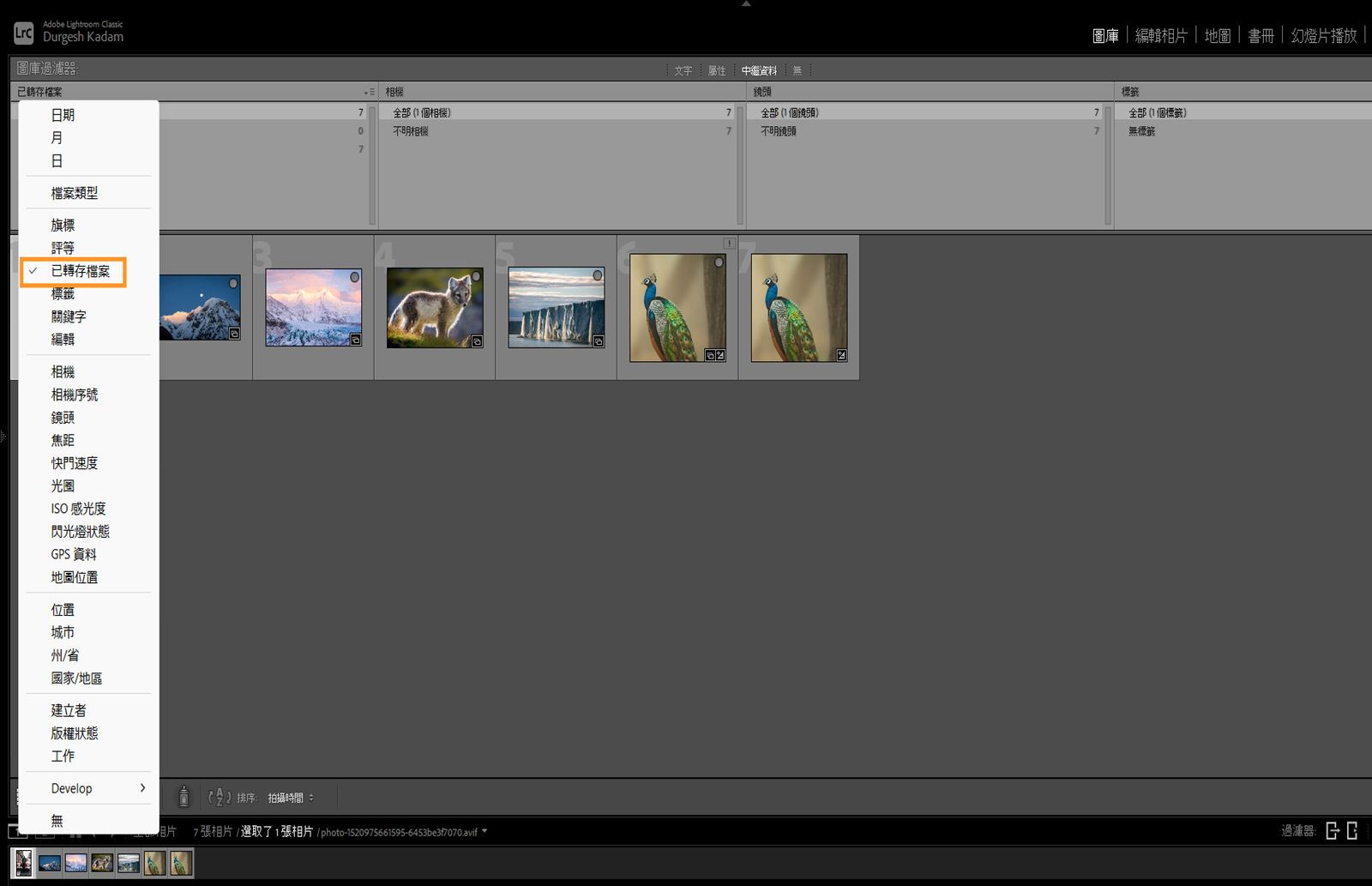The image size is (1372, 886).
Task: Choose 關鍵字 from the dropdown menu
Action: (x=69, y=316)
